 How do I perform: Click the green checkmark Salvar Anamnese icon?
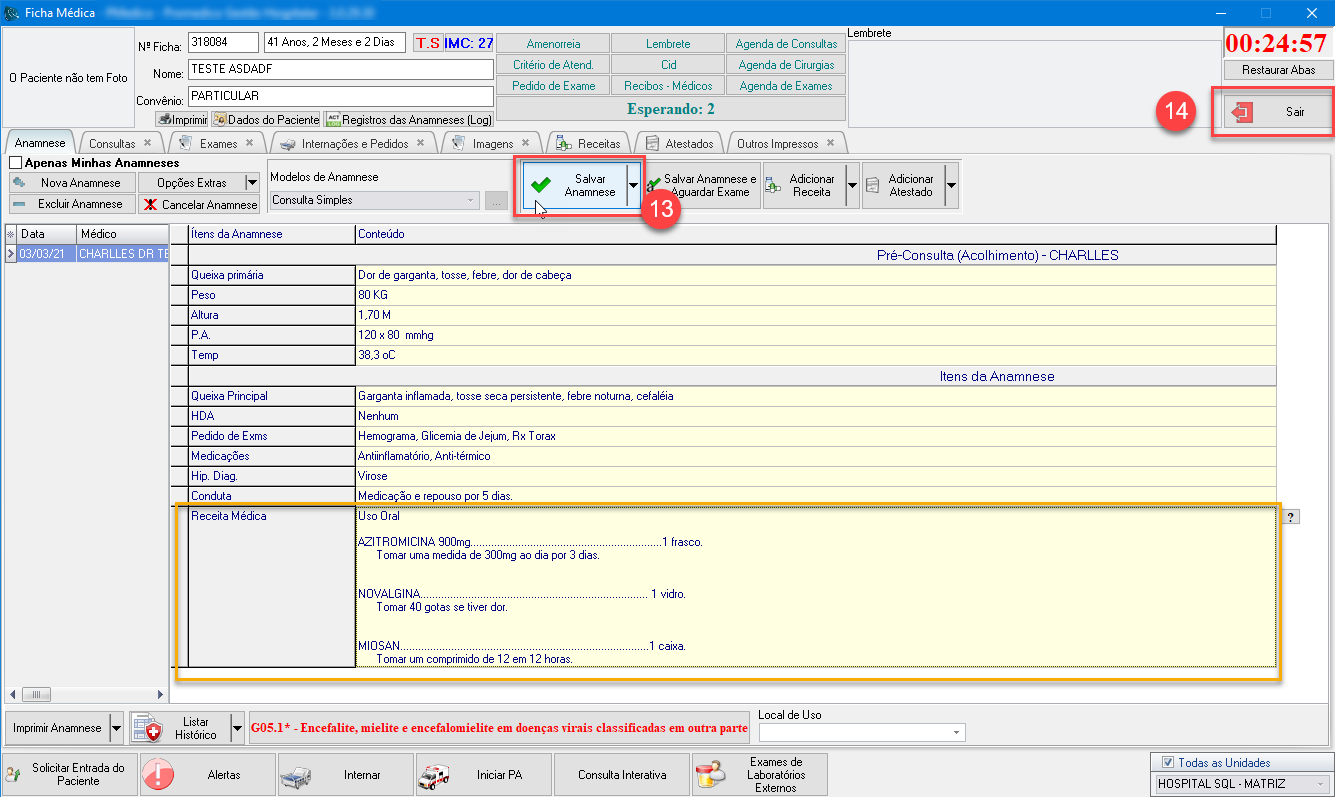pos(541,185)
